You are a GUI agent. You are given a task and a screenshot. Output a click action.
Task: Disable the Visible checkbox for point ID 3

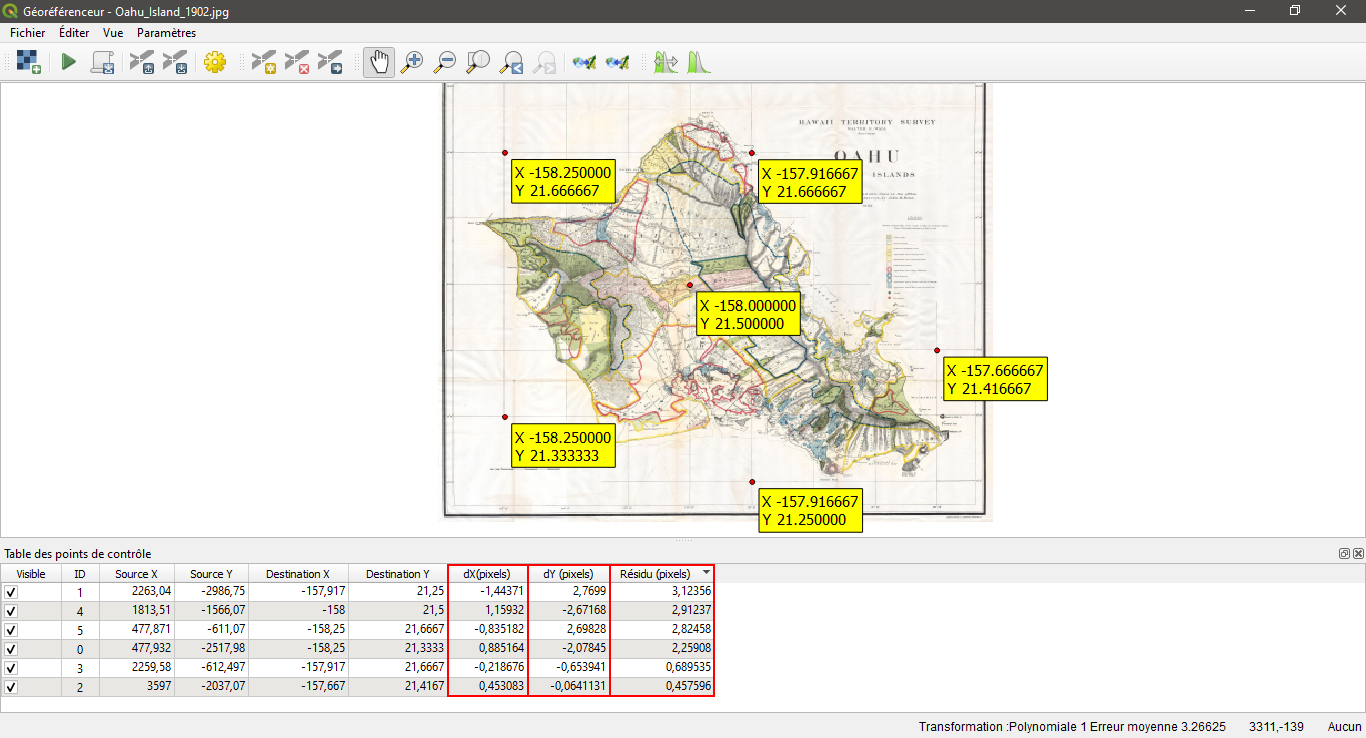click(11, 668)
